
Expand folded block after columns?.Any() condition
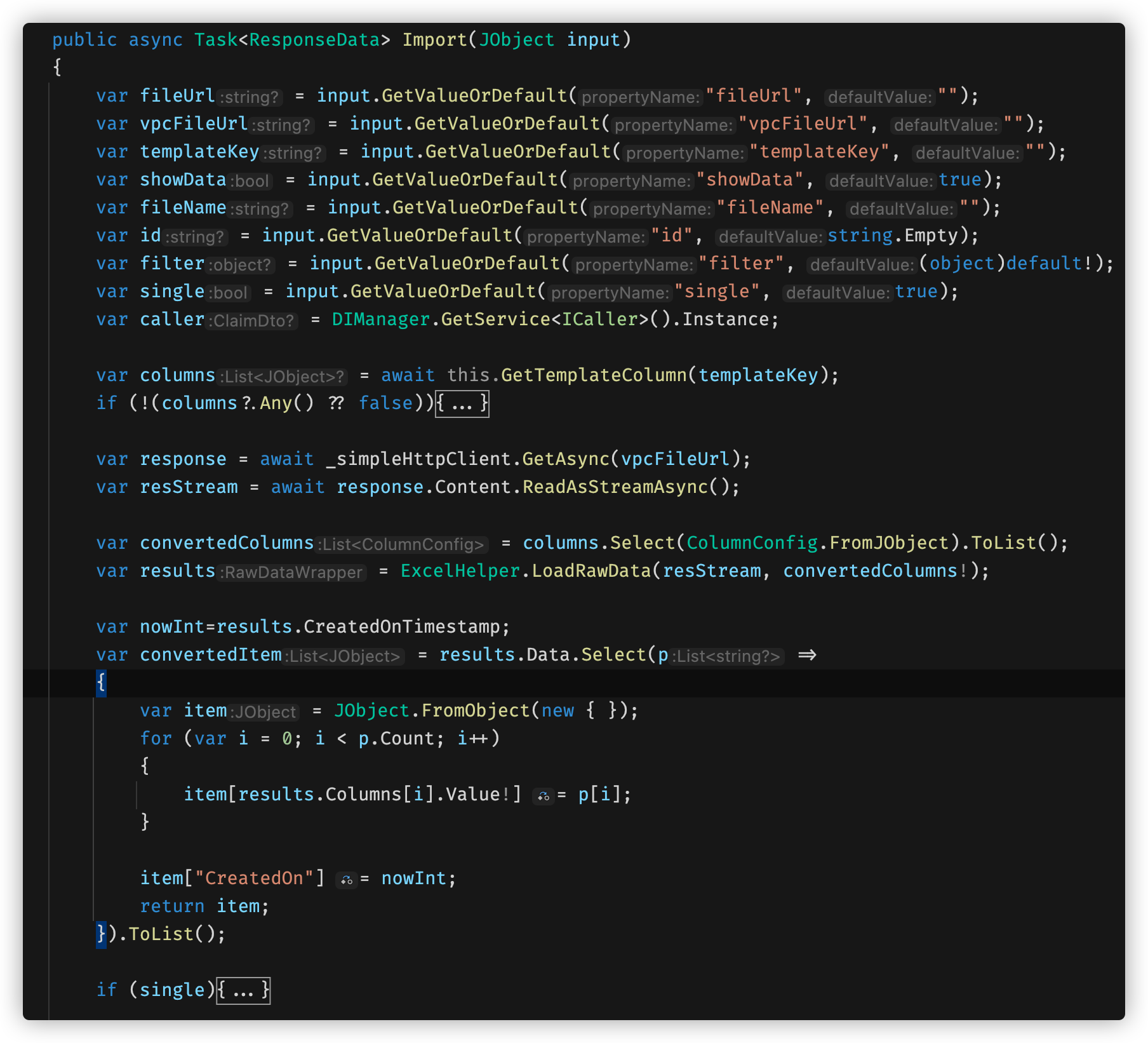click(x=462, y=403)
